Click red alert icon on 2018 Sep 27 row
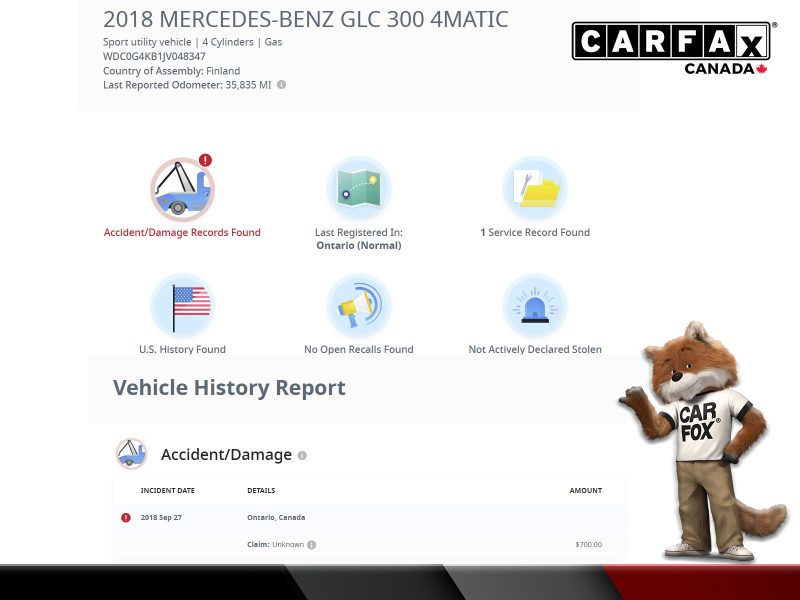Image resolution: width=800 pixels, height=600 pixels. point(126,518)
